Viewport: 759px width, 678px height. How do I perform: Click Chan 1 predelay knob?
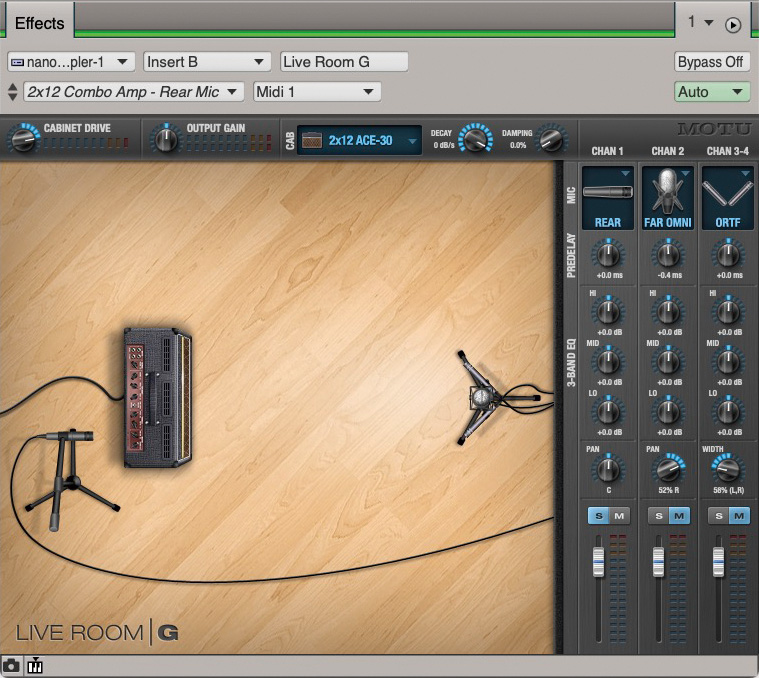point(608,255)
